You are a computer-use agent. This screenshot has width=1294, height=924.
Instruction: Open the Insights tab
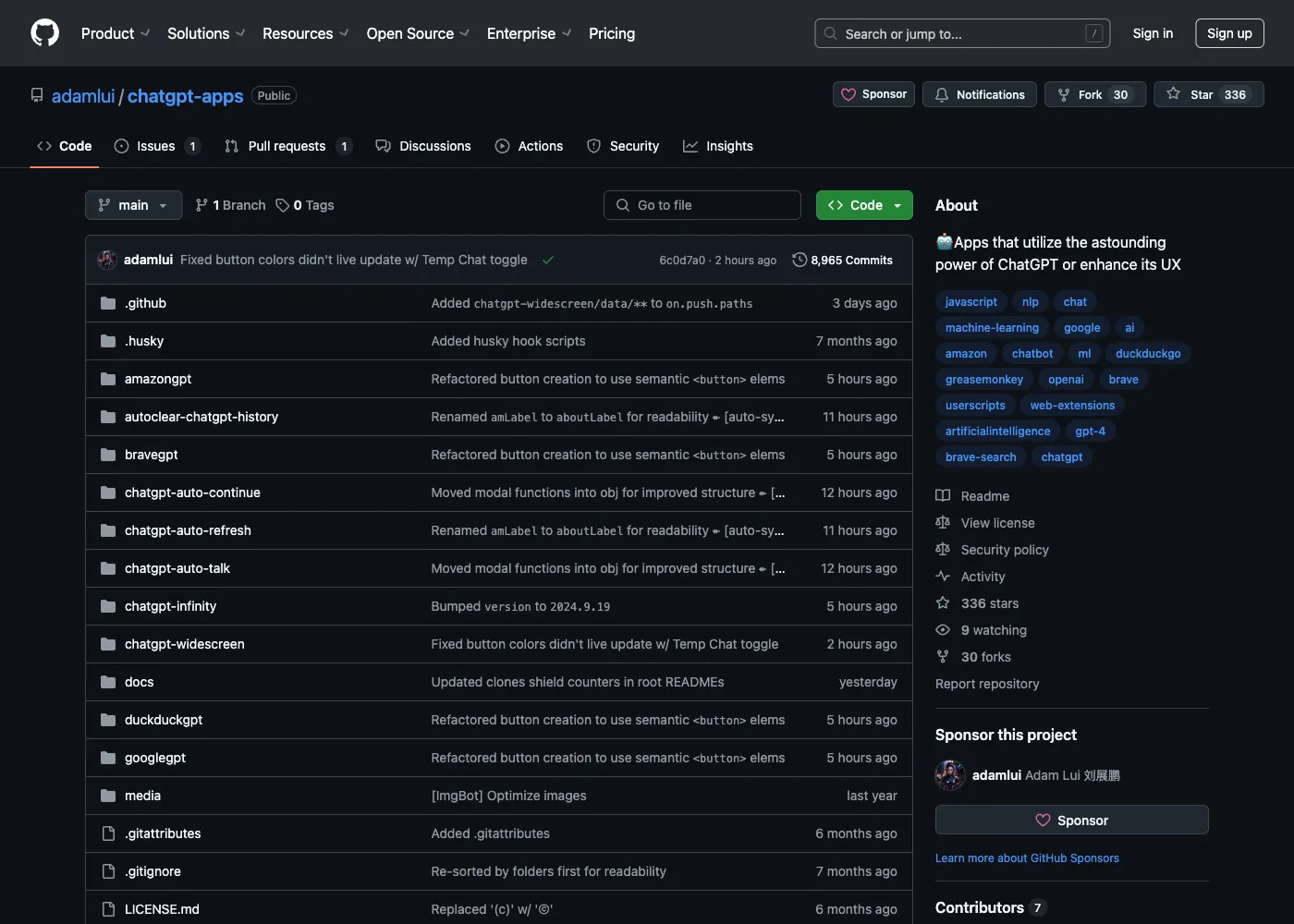point(718,146)
